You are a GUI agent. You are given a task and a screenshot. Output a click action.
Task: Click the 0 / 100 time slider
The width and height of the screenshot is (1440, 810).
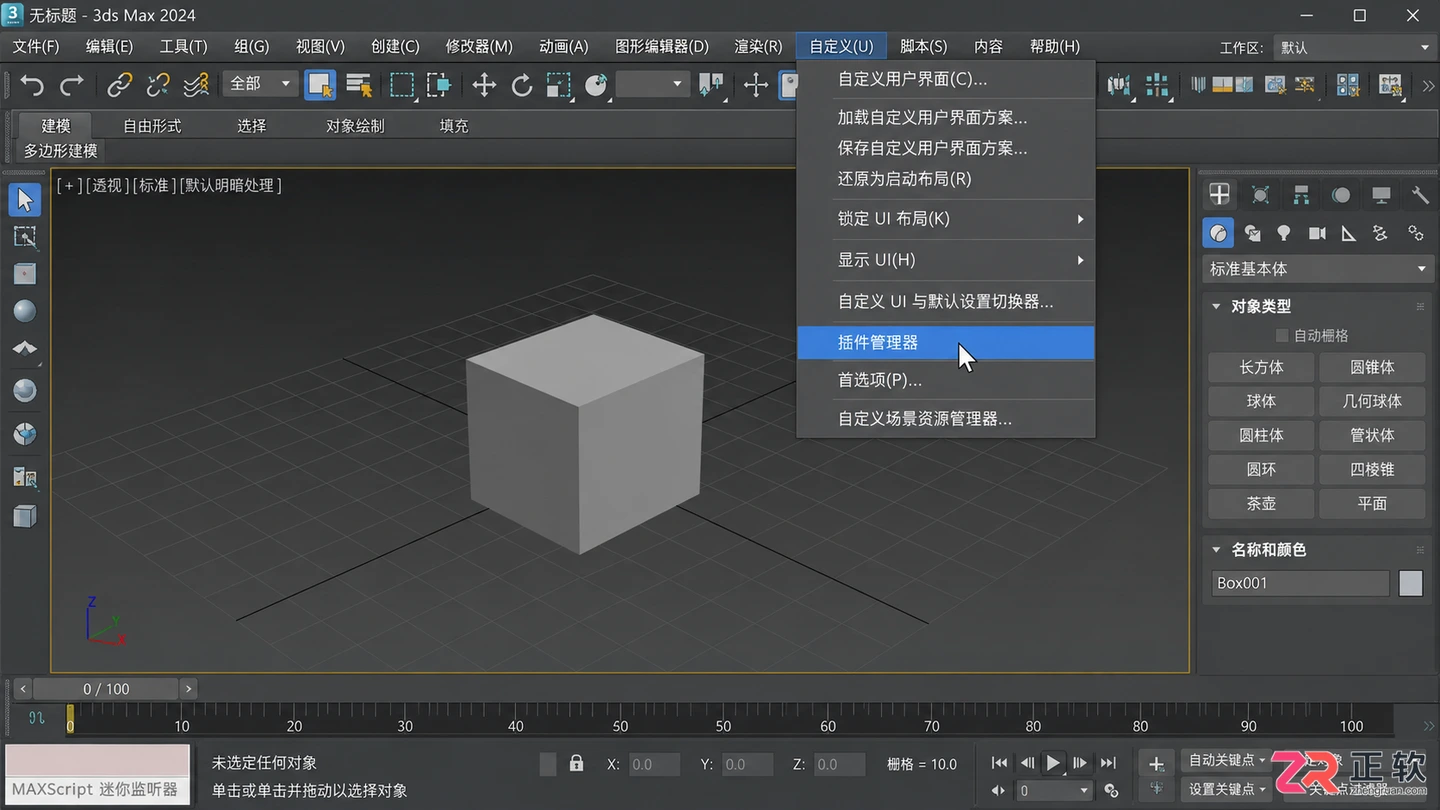pos(106,689)
